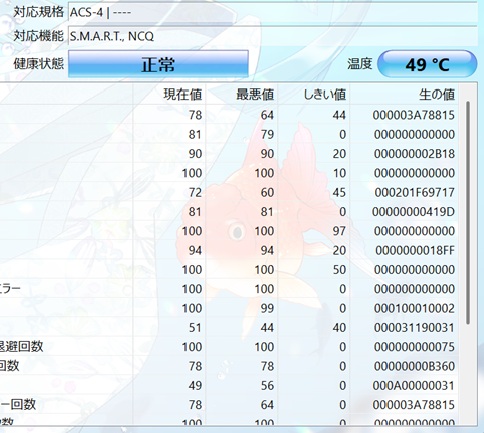484x433 pixels.
Task: Select raw value 000A00000031
Action: 414,385
